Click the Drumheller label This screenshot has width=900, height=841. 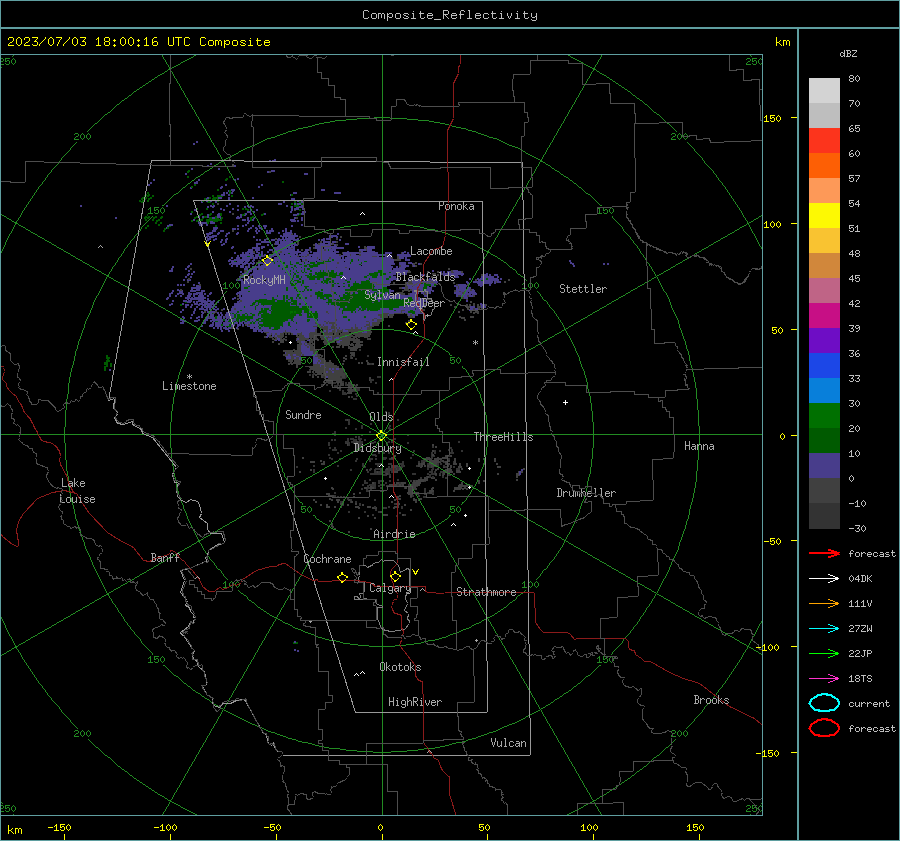[586, 493]
